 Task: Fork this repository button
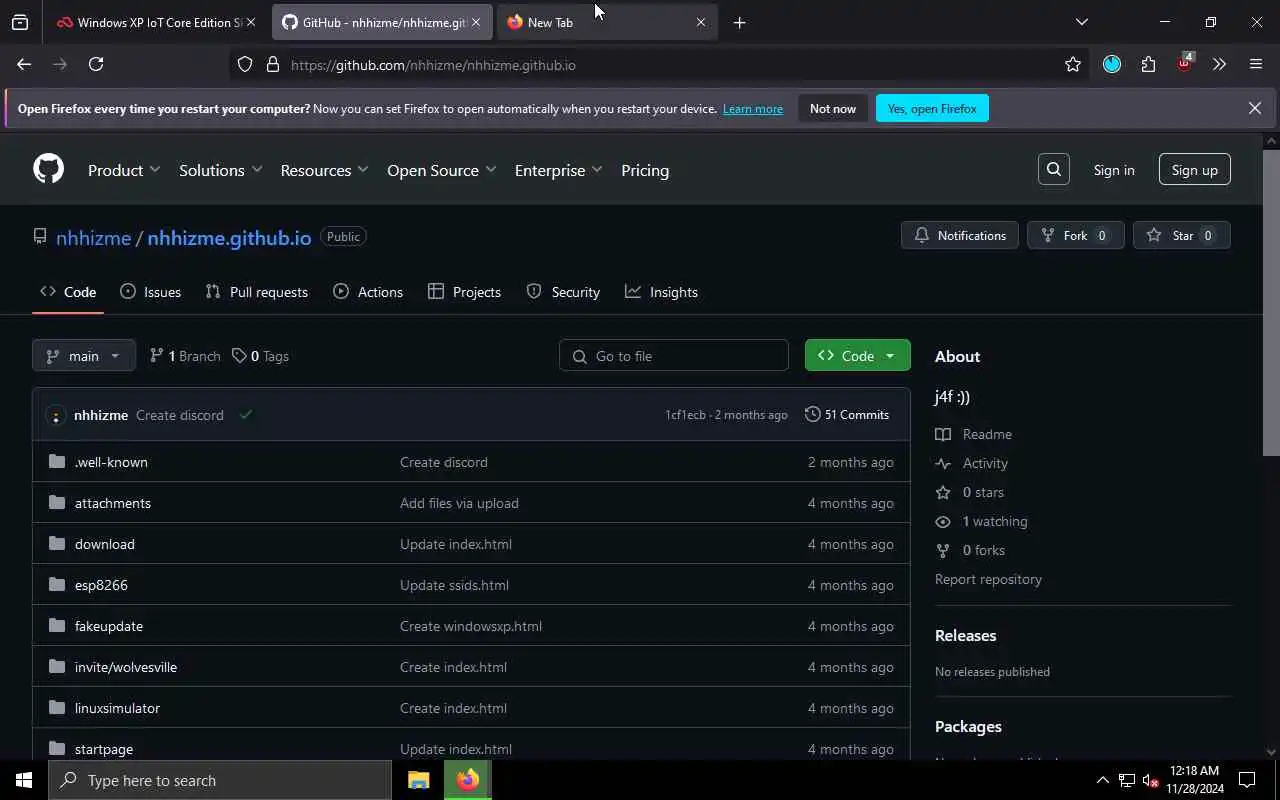(1076, 236)
